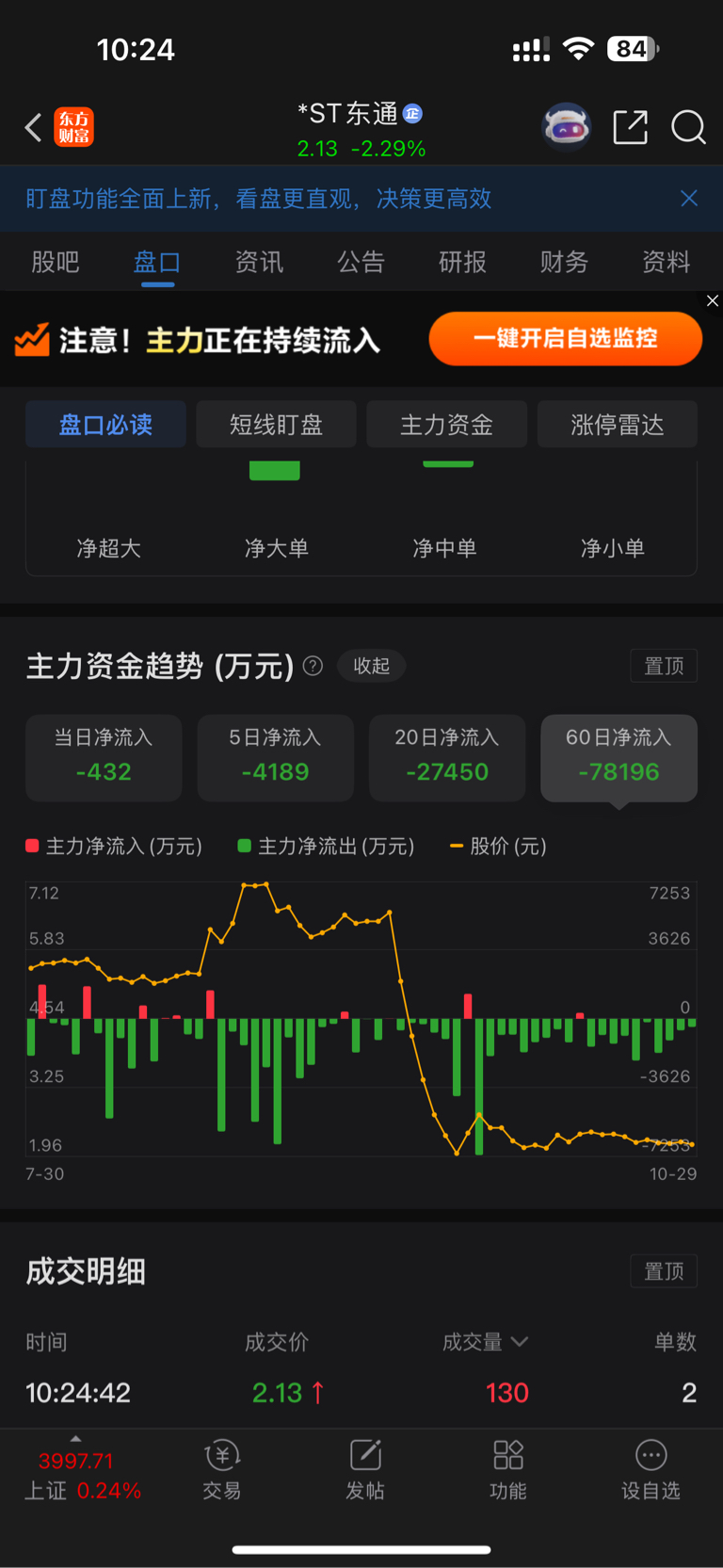Switch to the 财务 tab
Viewport: 723px width, 1568px height.
(564, 262)
